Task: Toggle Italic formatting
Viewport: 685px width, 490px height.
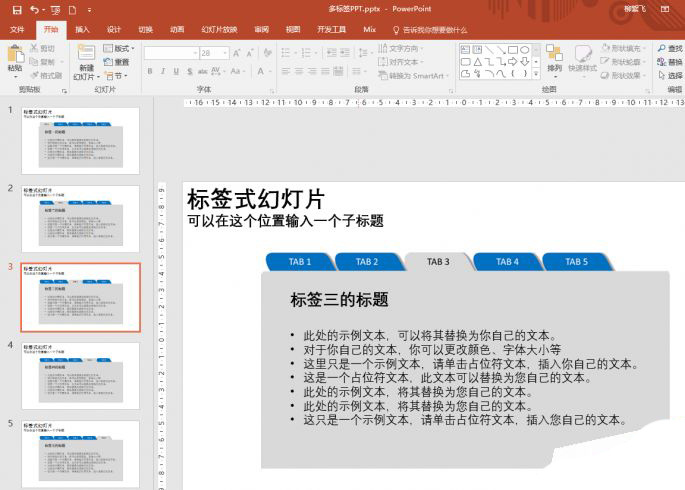Action: coord(163,71)
